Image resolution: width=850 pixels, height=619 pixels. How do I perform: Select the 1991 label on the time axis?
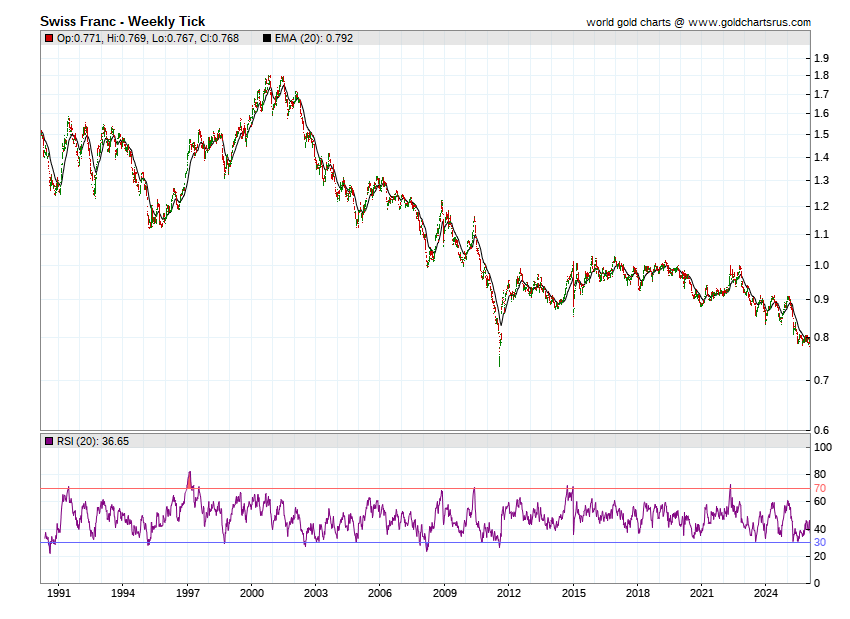click(59, 593)
